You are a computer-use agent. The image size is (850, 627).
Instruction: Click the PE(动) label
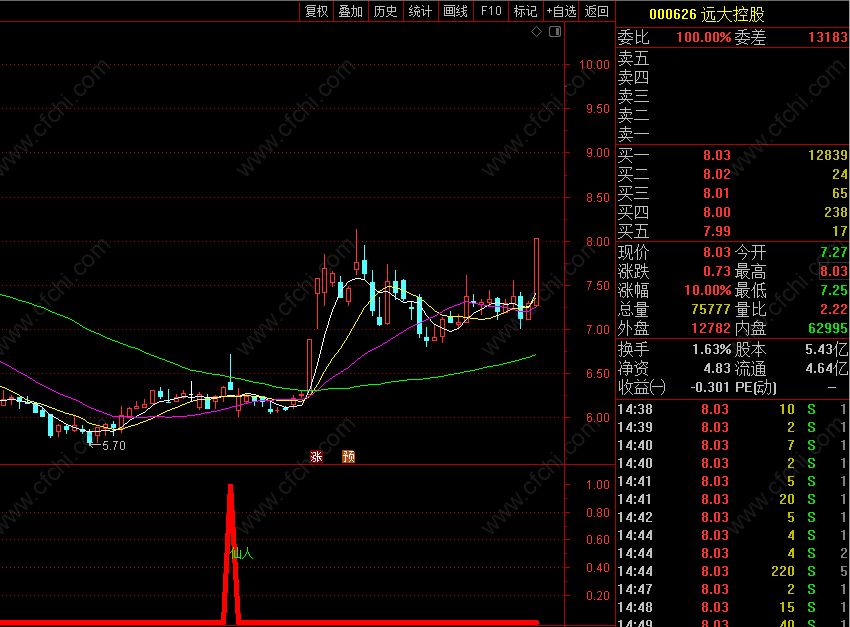pyautogui.click(x=756, y=387)
